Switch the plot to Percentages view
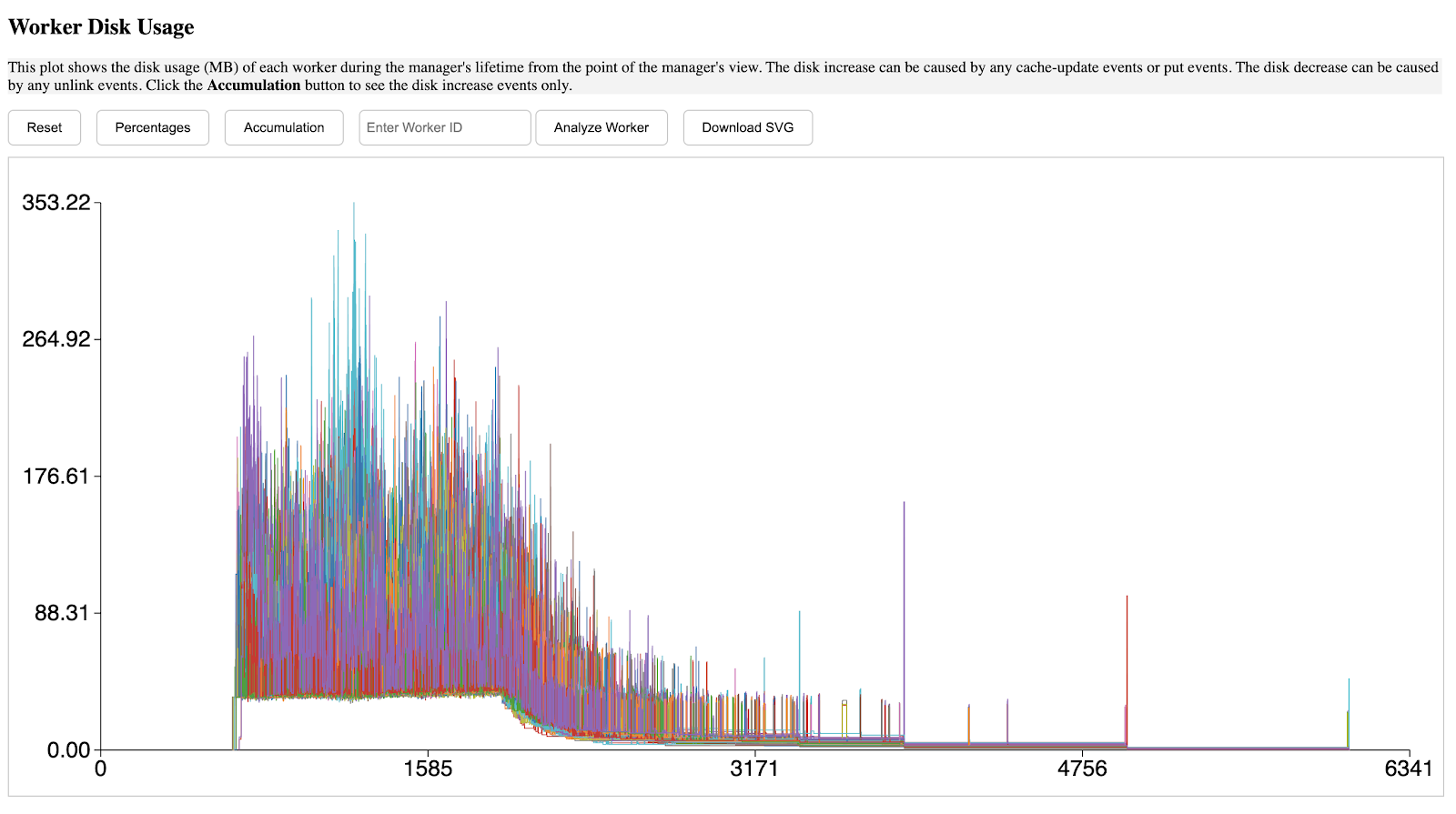The image size is (1456, 814). [153, 127]
